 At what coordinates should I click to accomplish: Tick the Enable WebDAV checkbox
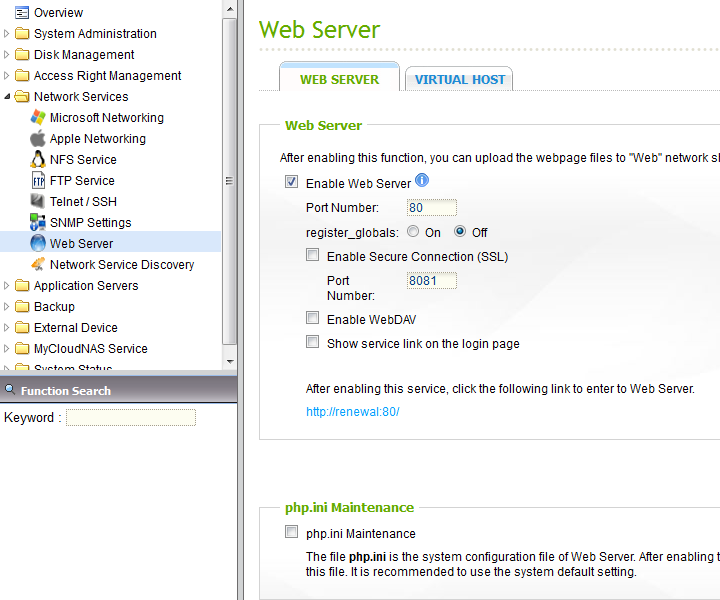pyautogui.click(x=313, y=319)
